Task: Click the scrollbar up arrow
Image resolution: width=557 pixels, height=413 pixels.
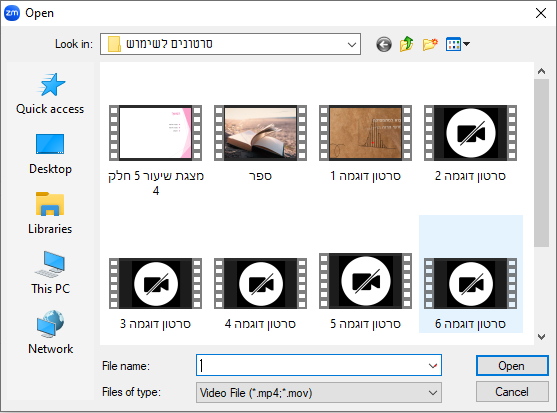Action: click(x=541, y=71)
